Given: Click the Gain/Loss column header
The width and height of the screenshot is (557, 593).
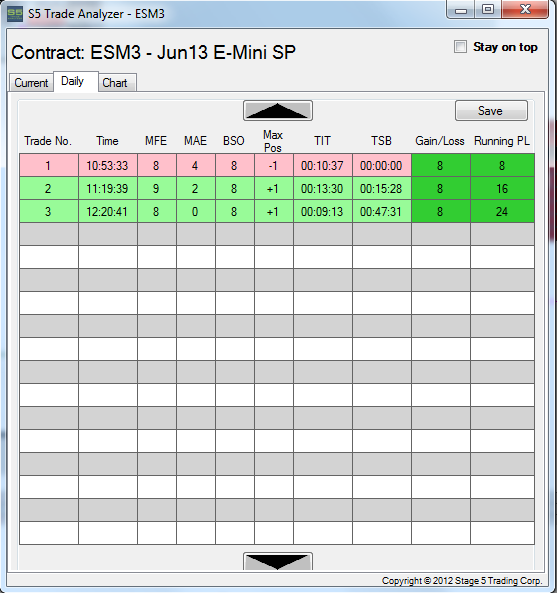Looking at the screenshot, I should (440, 141).
